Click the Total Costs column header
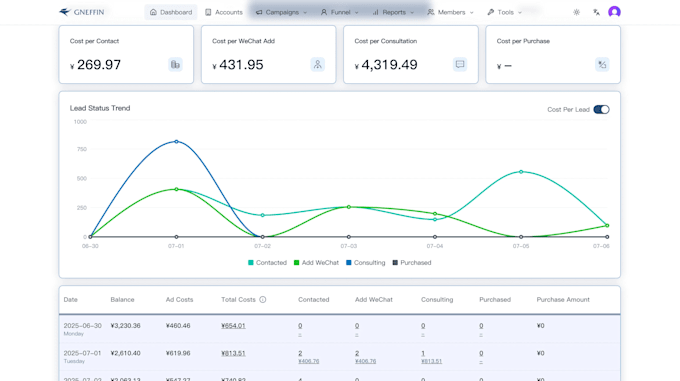The height and width of the screenshot is (381, 680). tap(238, 300)
